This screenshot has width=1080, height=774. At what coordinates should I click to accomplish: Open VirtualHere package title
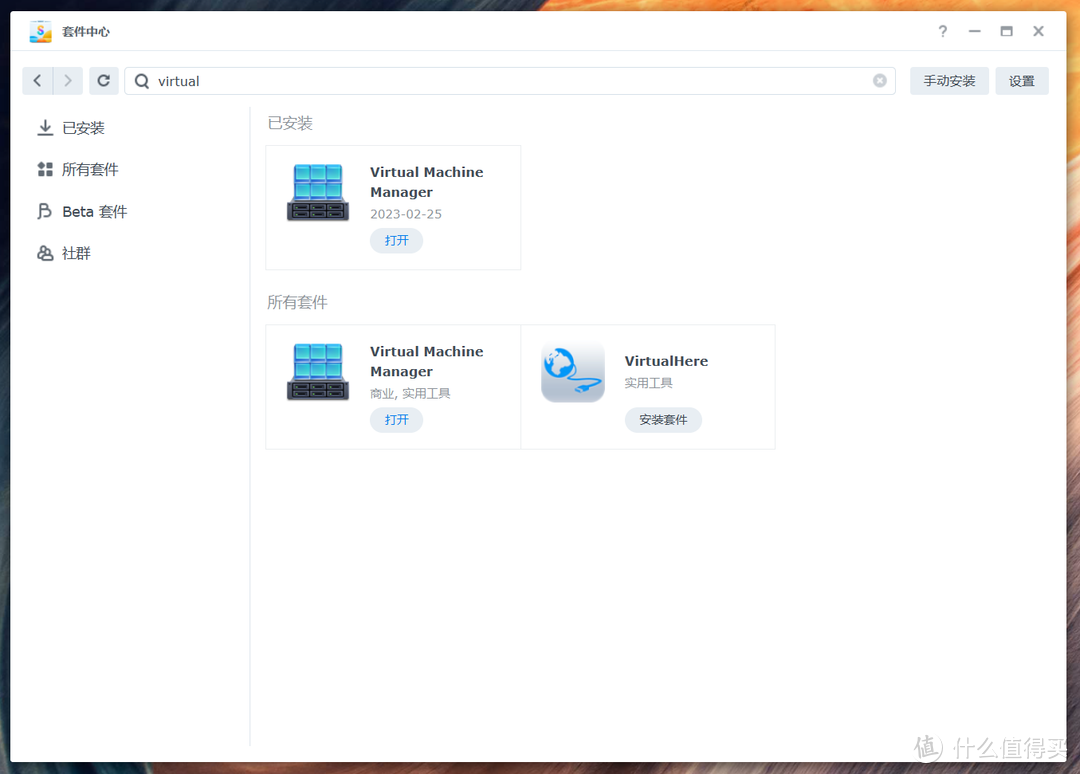pos(666,361)
